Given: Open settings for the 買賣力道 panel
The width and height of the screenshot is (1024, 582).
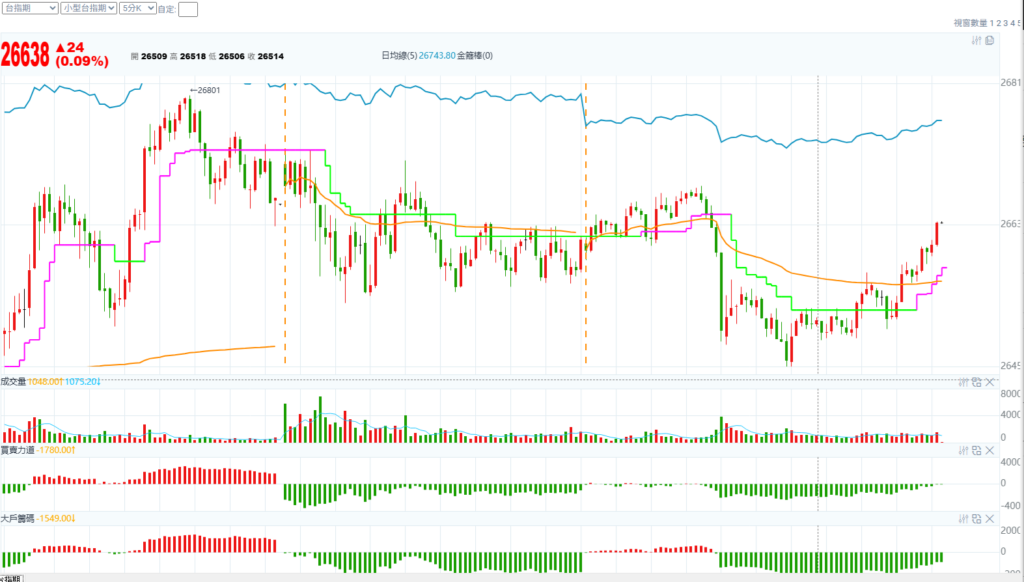Looking at the screenshot, I should [963, 451].
